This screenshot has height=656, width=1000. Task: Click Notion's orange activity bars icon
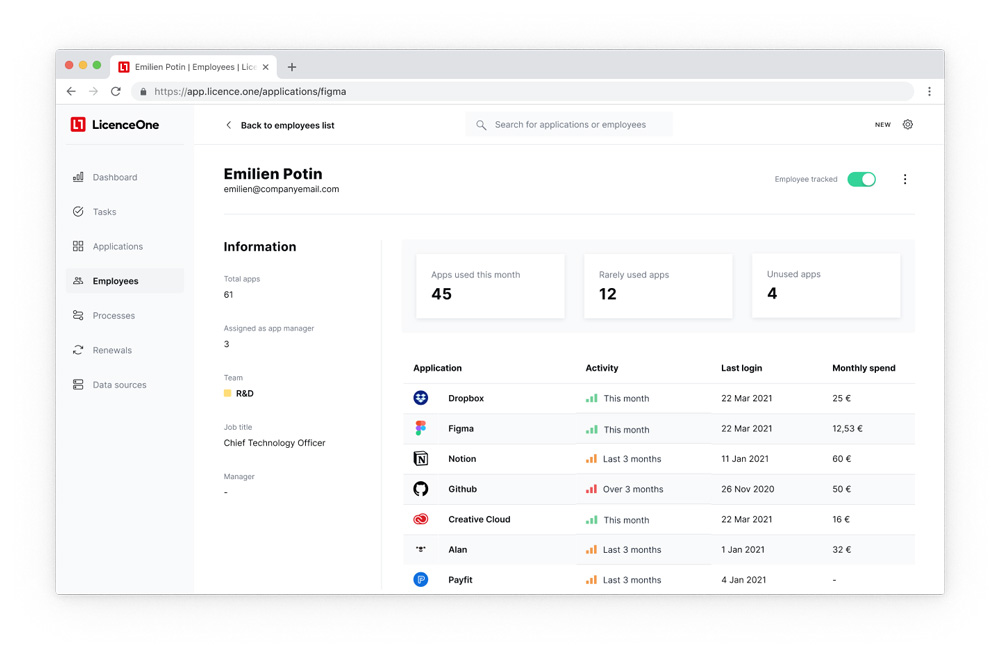point(591,458)
